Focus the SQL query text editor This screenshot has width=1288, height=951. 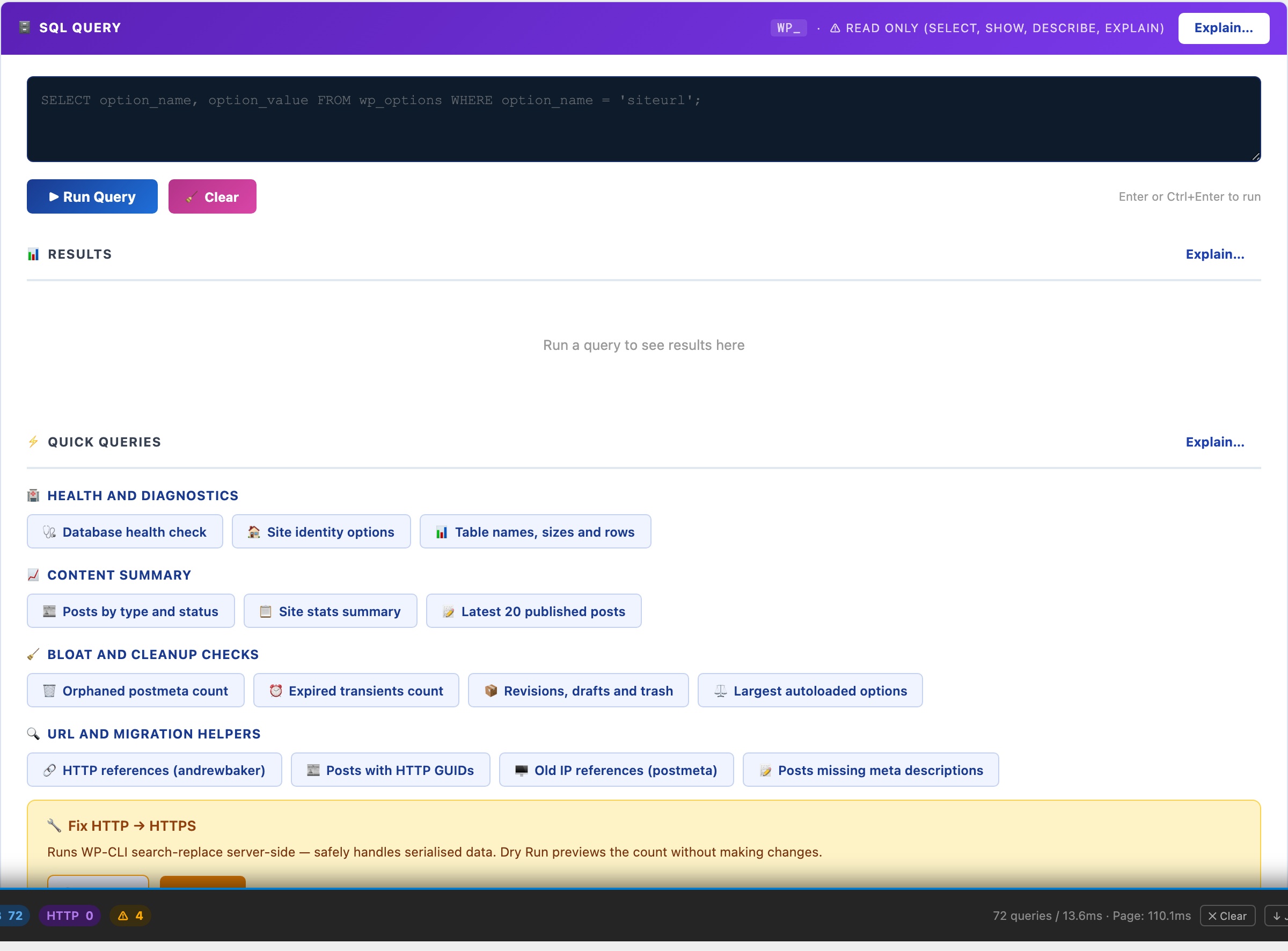[x=643, y=119]
